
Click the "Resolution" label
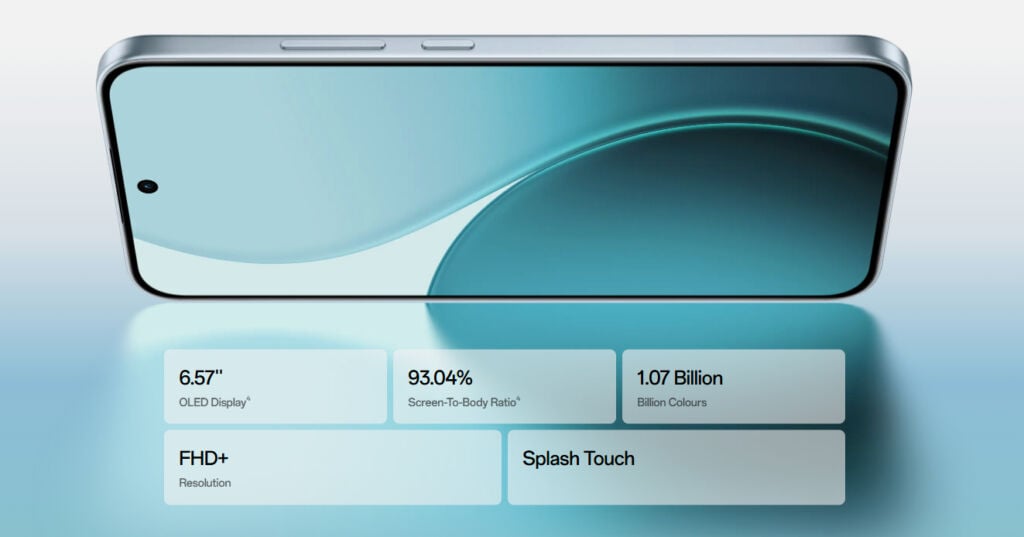pos(205,483)
